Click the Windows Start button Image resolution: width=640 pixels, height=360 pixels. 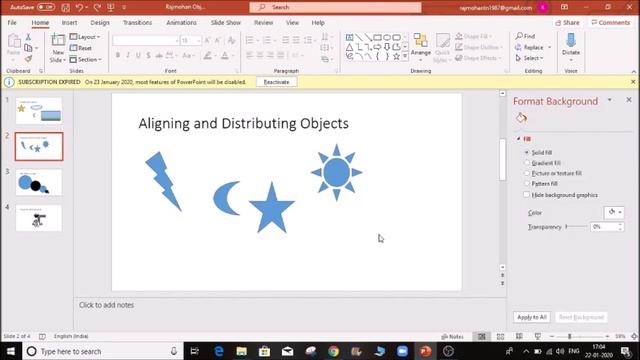point(11,351)
